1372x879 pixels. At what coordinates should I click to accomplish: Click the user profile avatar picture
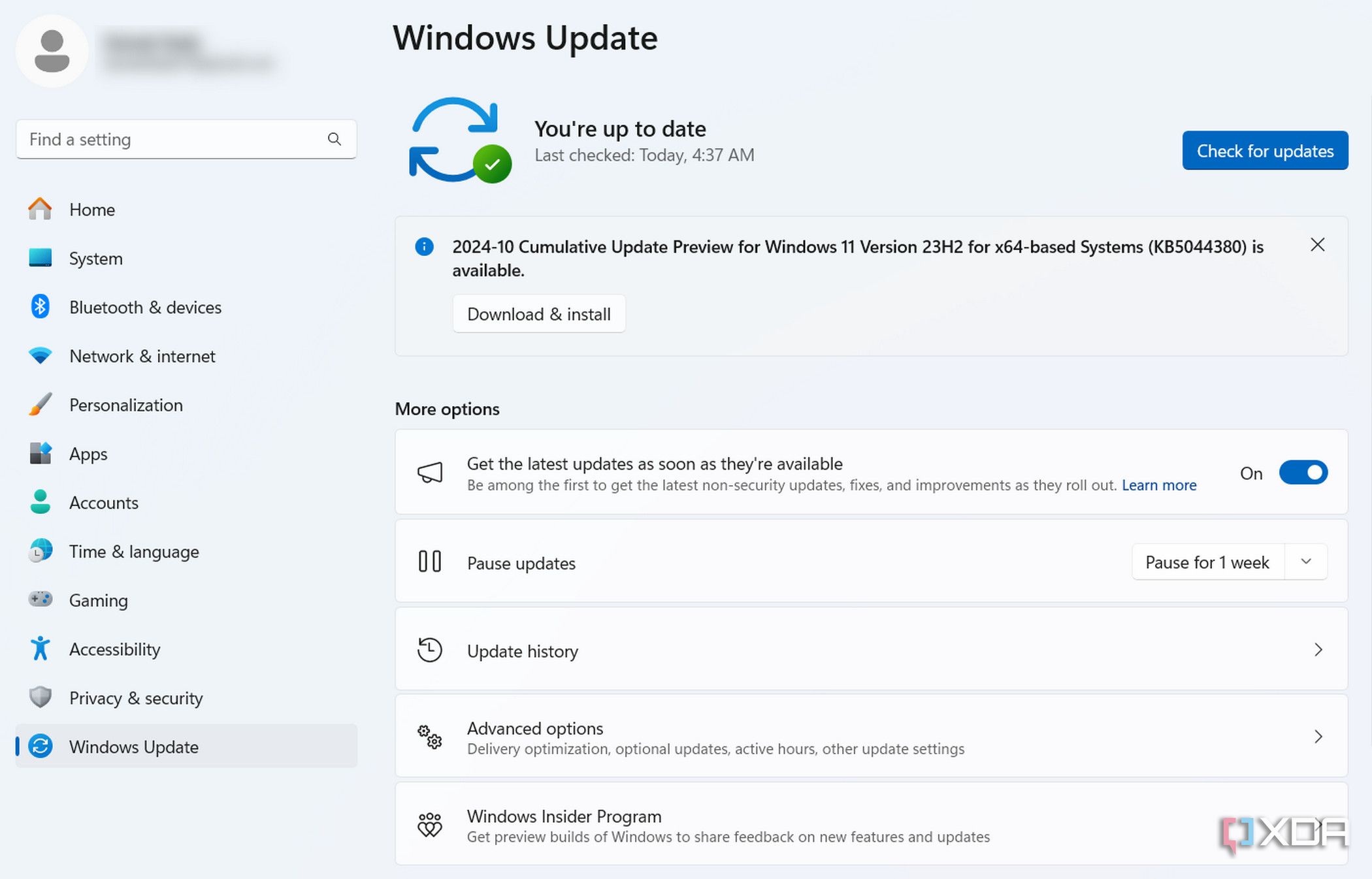point(52,52)
